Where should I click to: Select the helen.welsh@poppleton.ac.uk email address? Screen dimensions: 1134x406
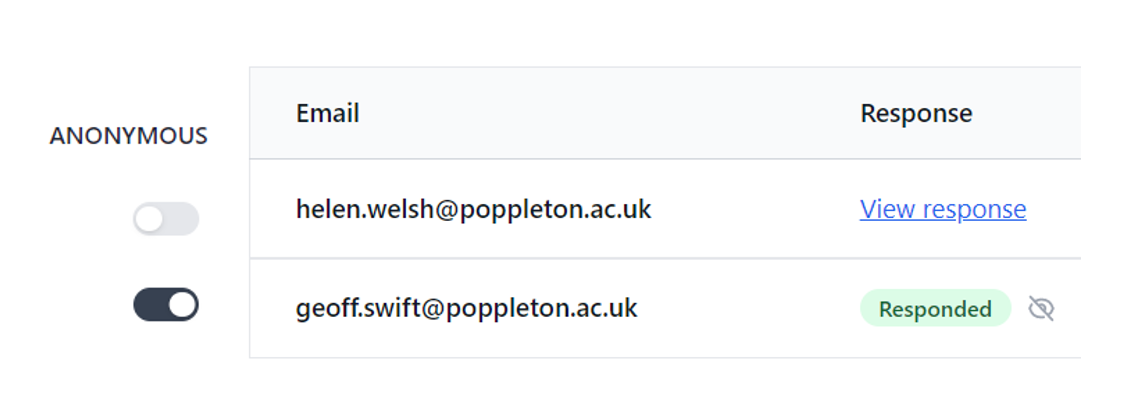(474, 209)
